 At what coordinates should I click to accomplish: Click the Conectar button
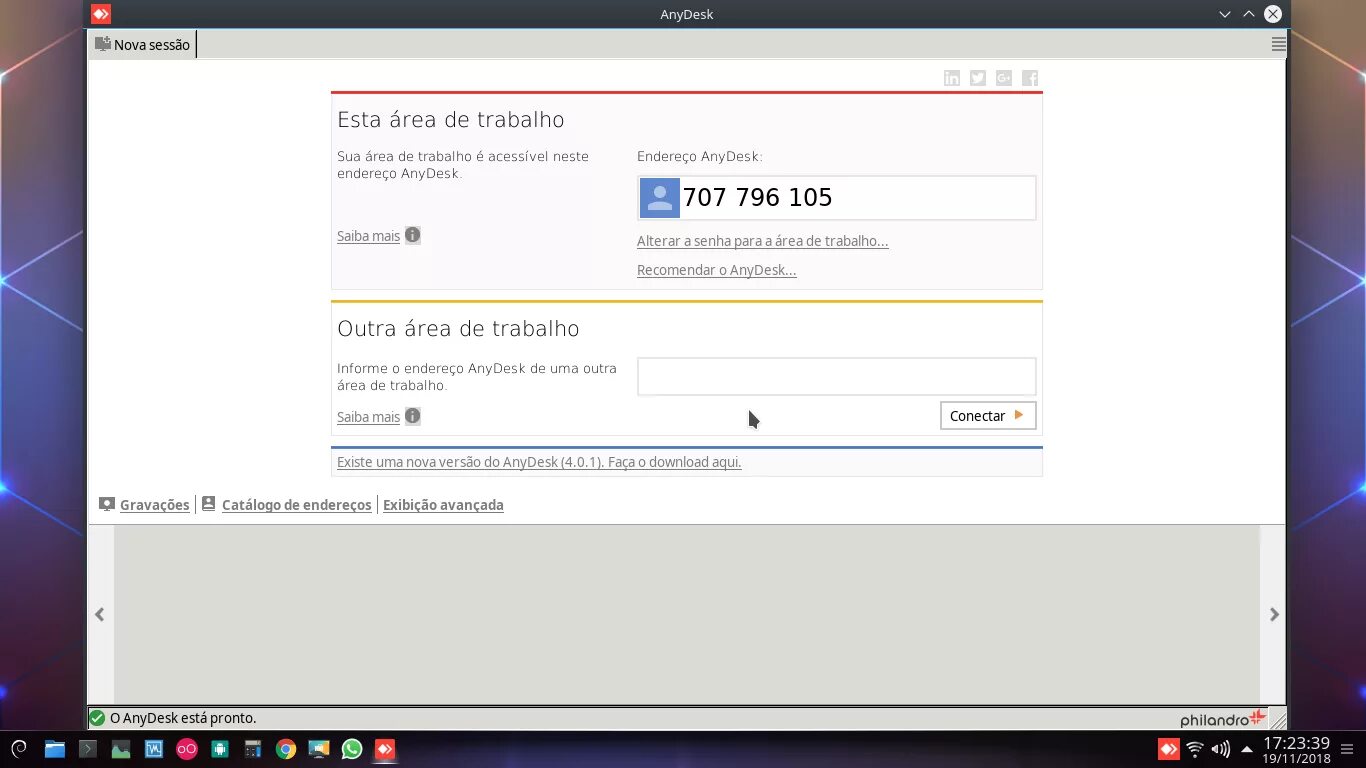point(988,416)
